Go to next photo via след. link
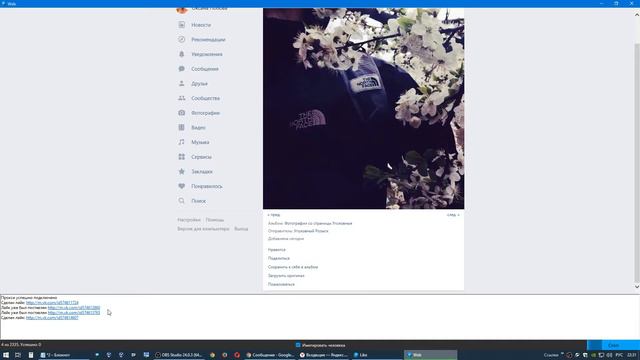Viewport: 640px width, 360px height. [453, 215]
